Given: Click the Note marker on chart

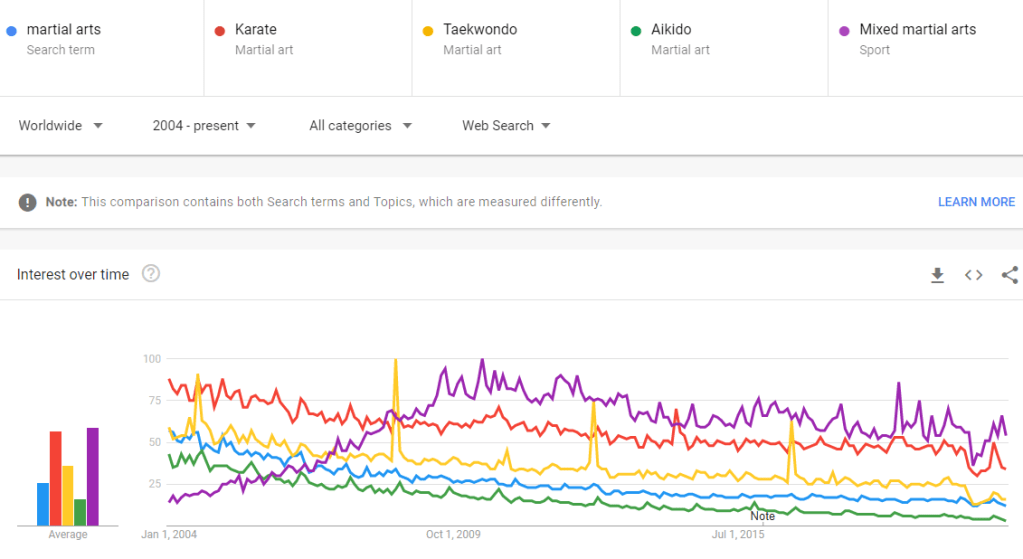Looking at the screenshot, I should click(x=763, y=516).
